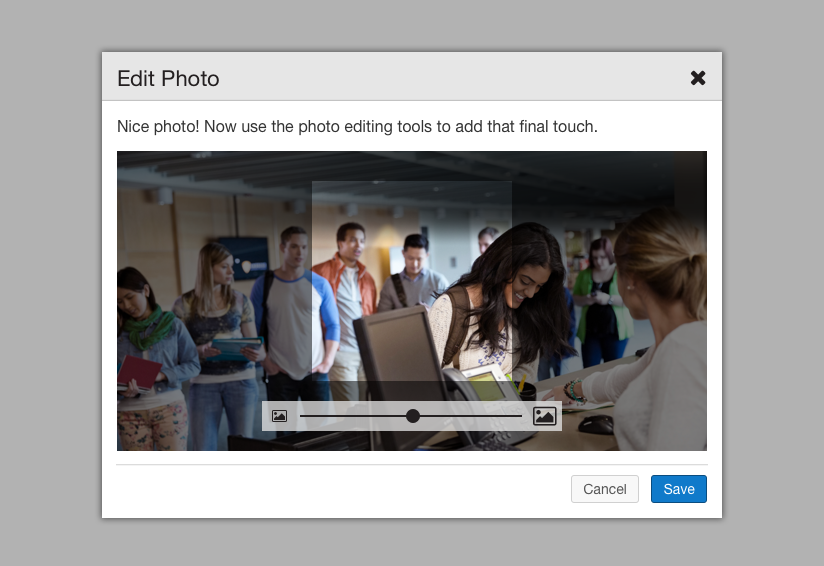
Task: Click inside the highlighted square crop area
Action: [411, 280]
